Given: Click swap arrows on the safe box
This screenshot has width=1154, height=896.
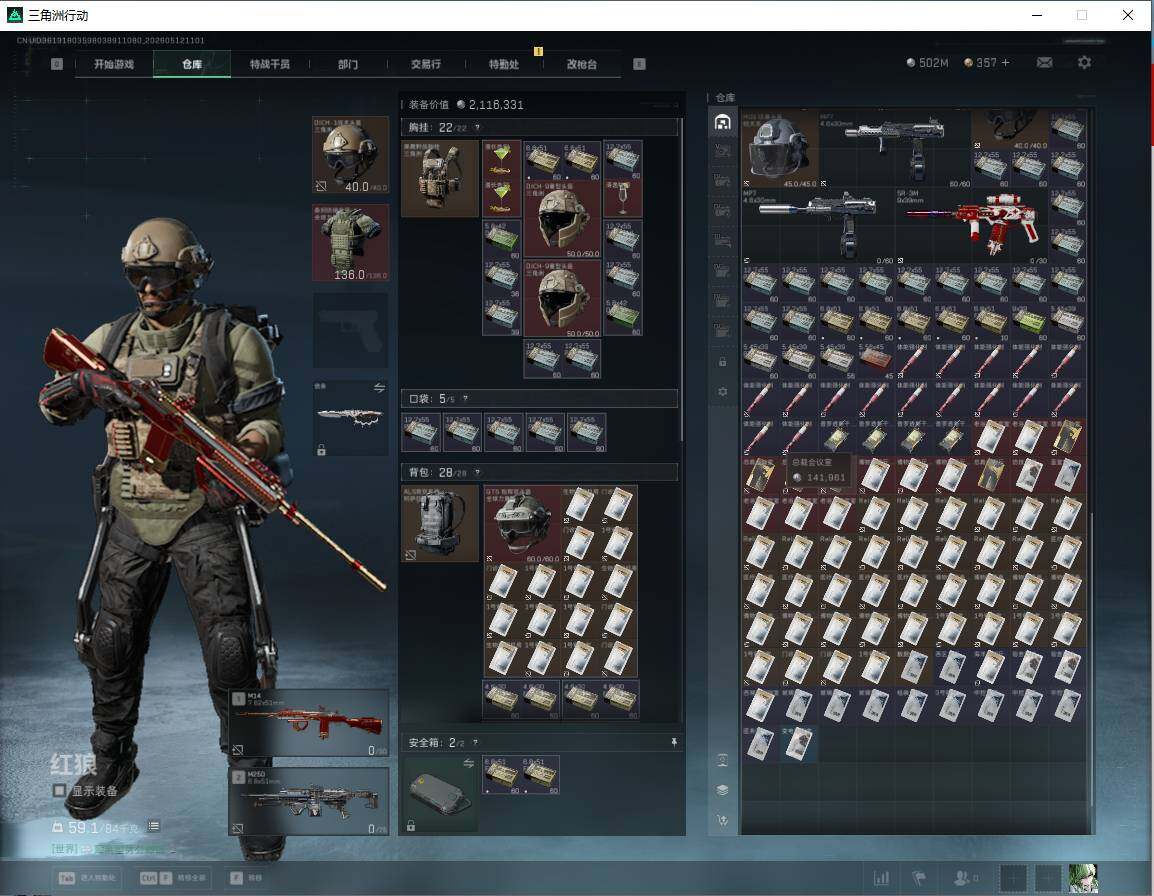Looking at the screenshot, I should tap(468, 763).
